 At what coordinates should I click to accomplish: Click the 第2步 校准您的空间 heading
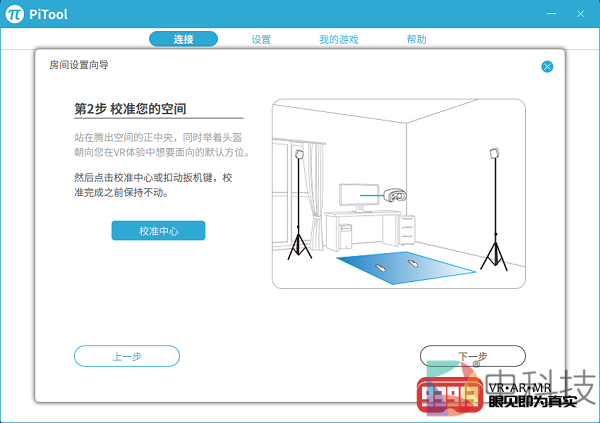tap(131, 107)
